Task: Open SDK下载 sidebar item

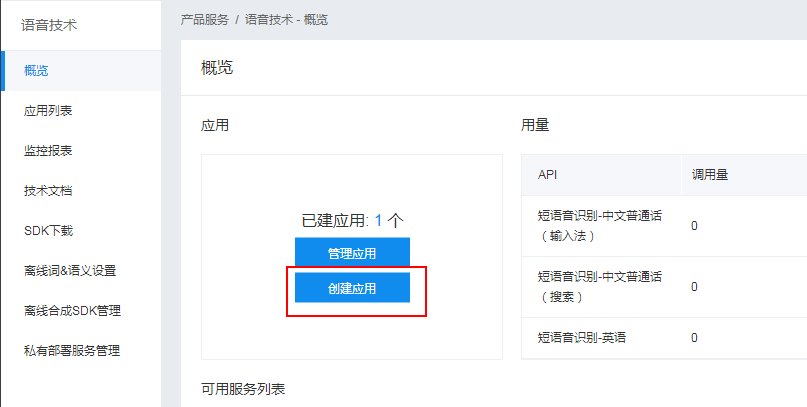Action: coord(81,231)
